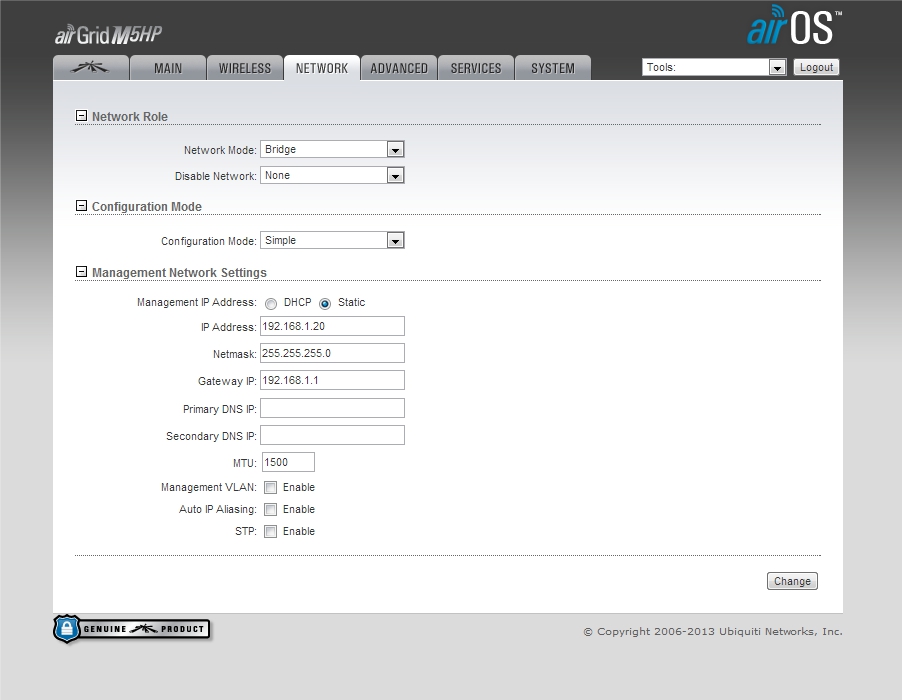Switch to the MAIN tab
902x700 pixels.
[x=168, y=68]
